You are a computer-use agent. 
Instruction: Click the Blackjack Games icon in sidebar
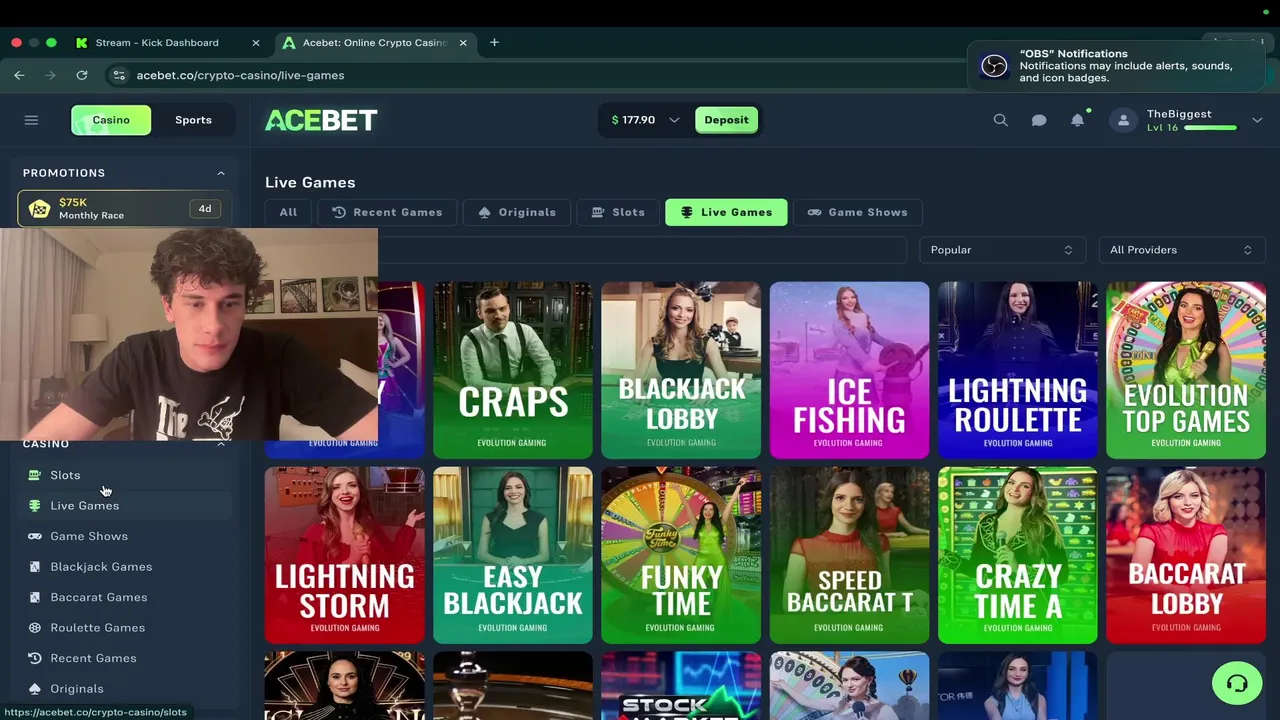(35, 567)
